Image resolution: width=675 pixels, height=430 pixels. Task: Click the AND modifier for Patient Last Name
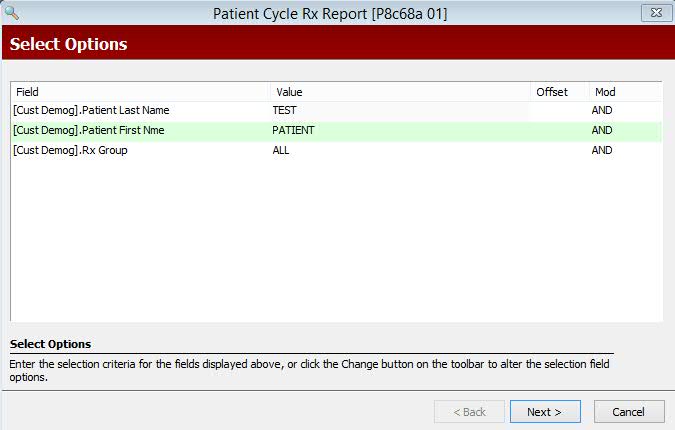(x=601, y=111)
